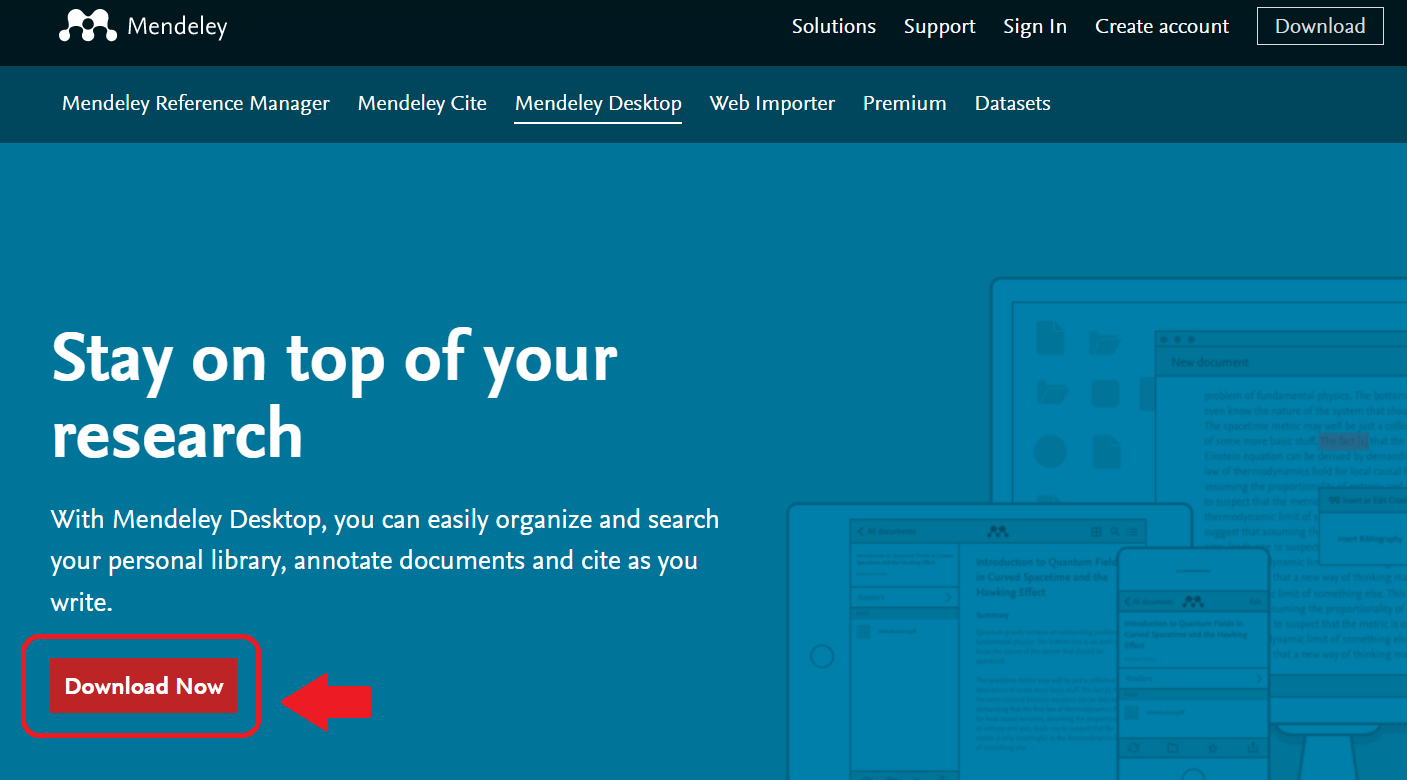The image size is (1407, 780).
Task: Open the Web Importer tab
Action: (772, 103)
